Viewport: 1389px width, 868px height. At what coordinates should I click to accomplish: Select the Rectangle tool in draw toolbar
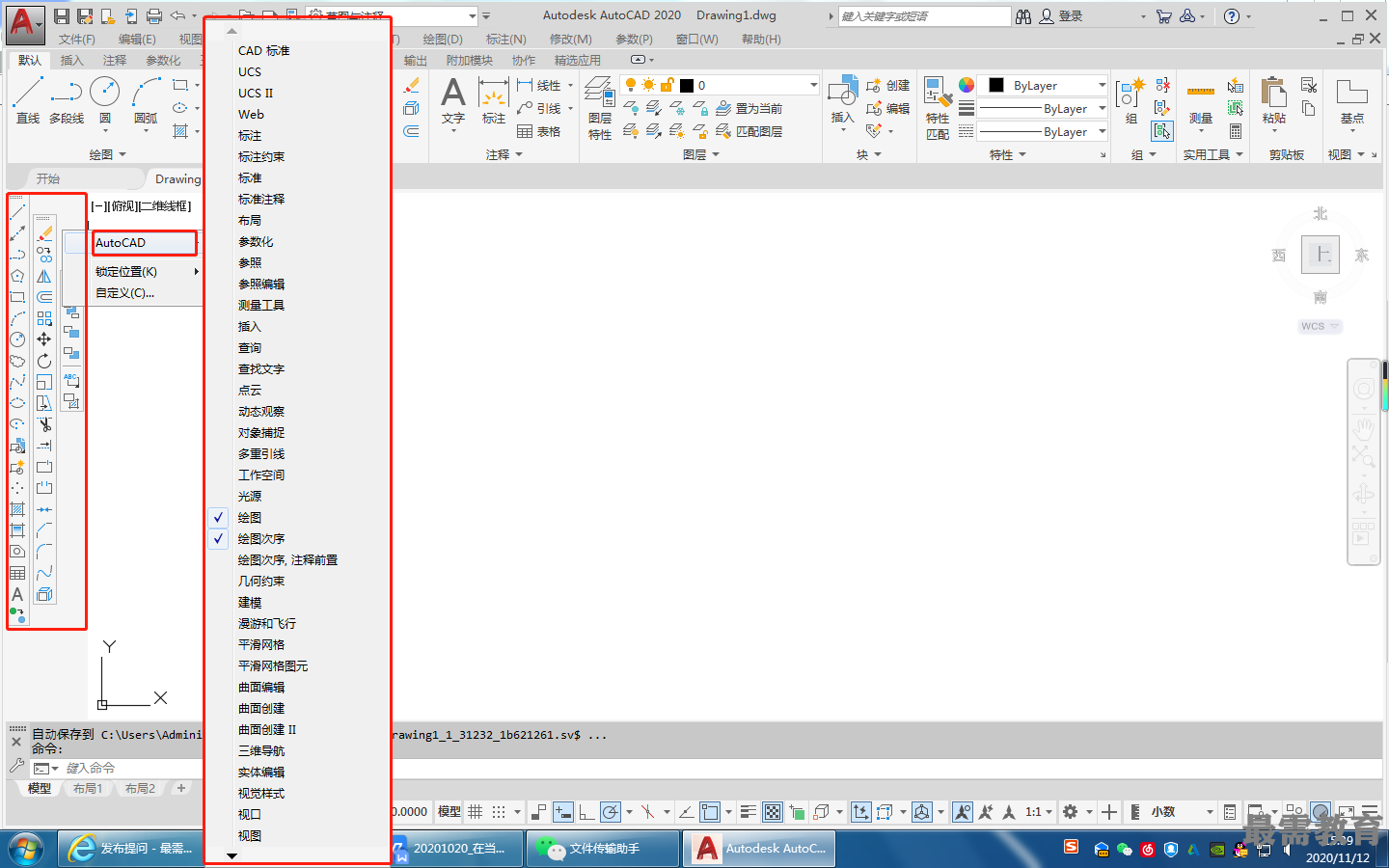[17, 297]
